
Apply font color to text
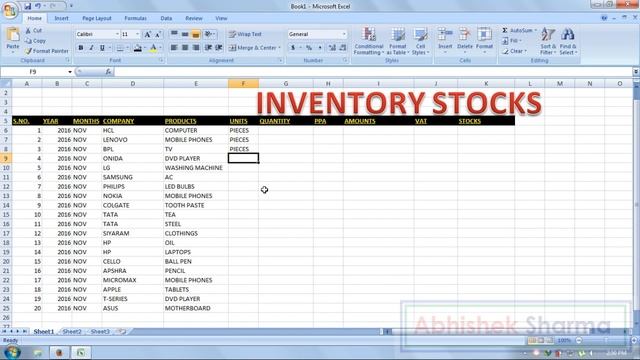coord(153,48)
